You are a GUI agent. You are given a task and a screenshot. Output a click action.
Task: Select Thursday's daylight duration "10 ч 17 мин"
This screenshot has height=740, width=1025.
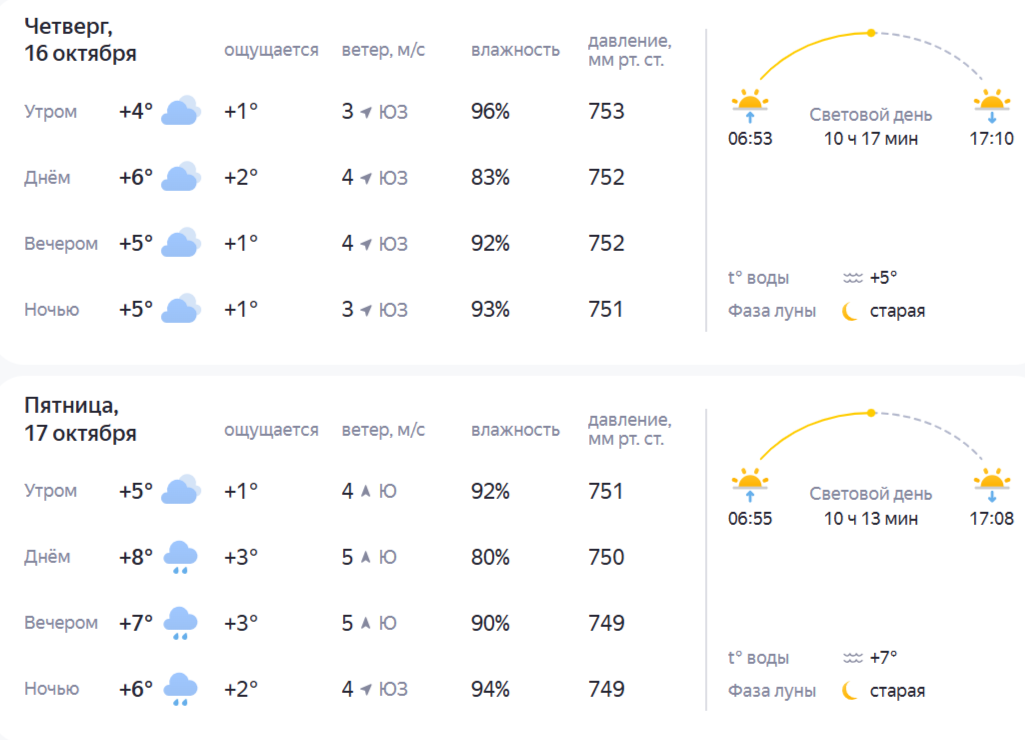[871, 139]
